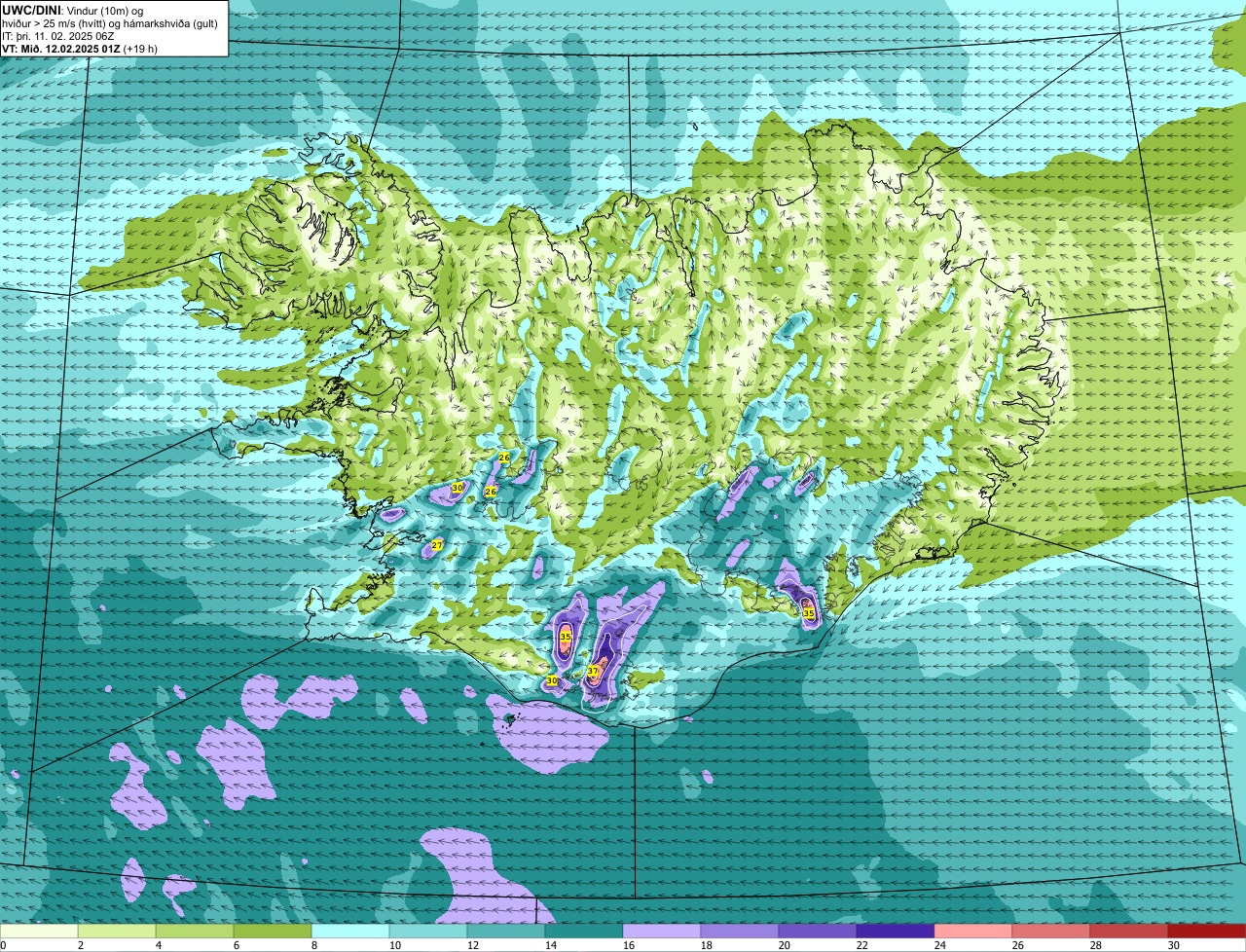
Task: Click the legend scale number 24
Action: point(939,945)
